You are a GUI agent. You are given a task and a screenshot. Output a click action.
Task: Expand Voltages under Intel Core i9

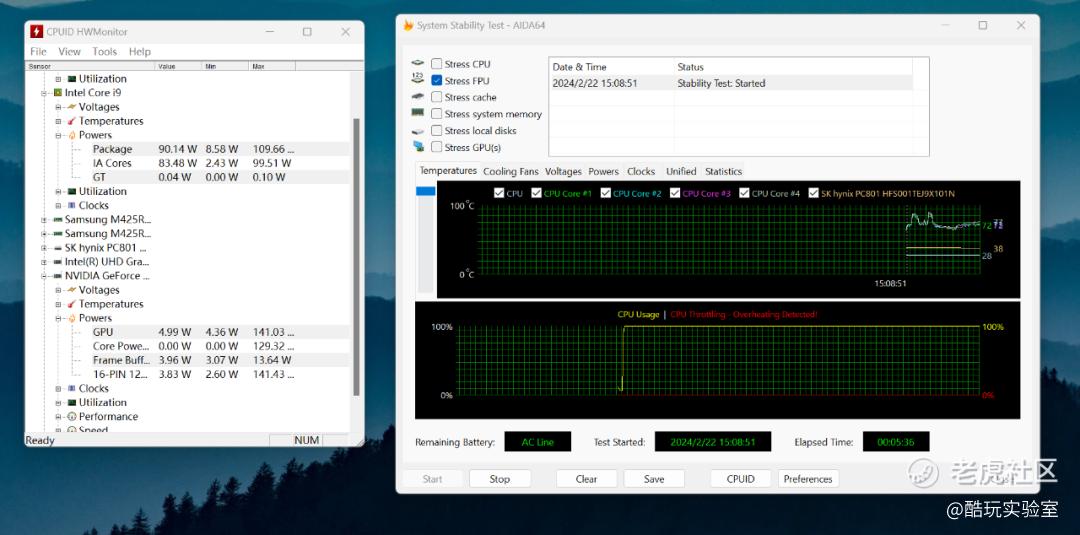pyautogui.click(x=59, y=107)
